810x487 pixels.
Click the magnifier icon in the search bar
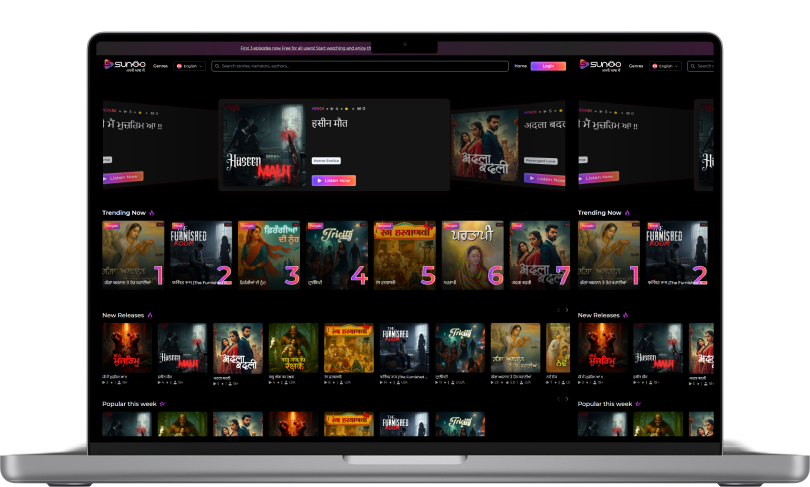click(217, 66)
